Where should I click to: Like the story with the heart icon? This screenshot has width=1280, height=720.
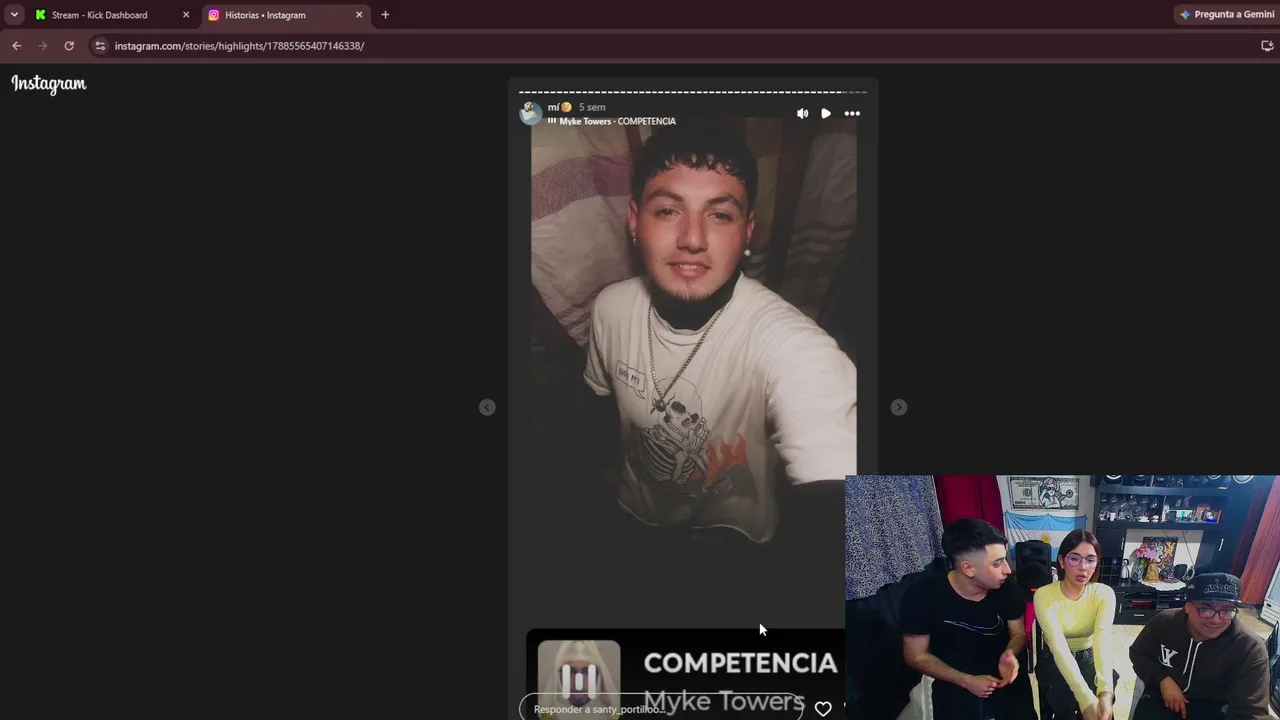823,709
